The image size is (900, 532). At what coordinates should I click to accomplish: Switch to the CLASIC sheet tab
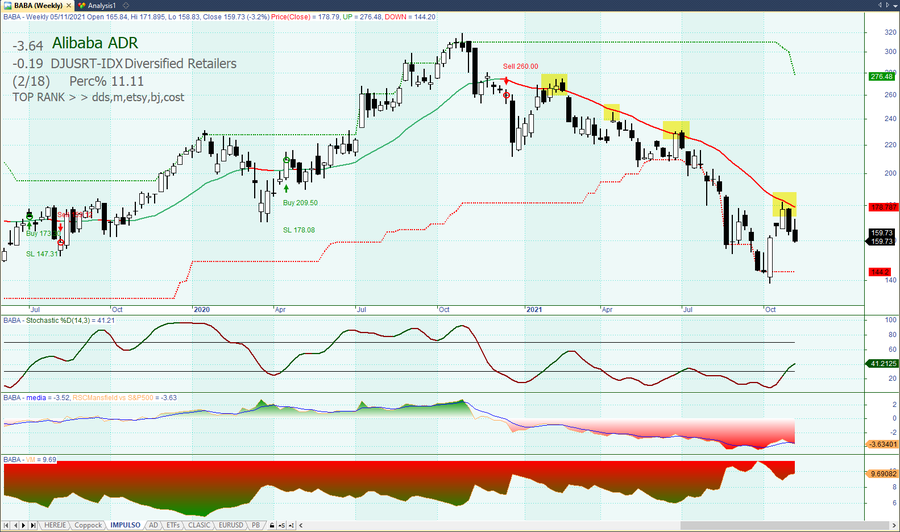click(x=199, y=525)
